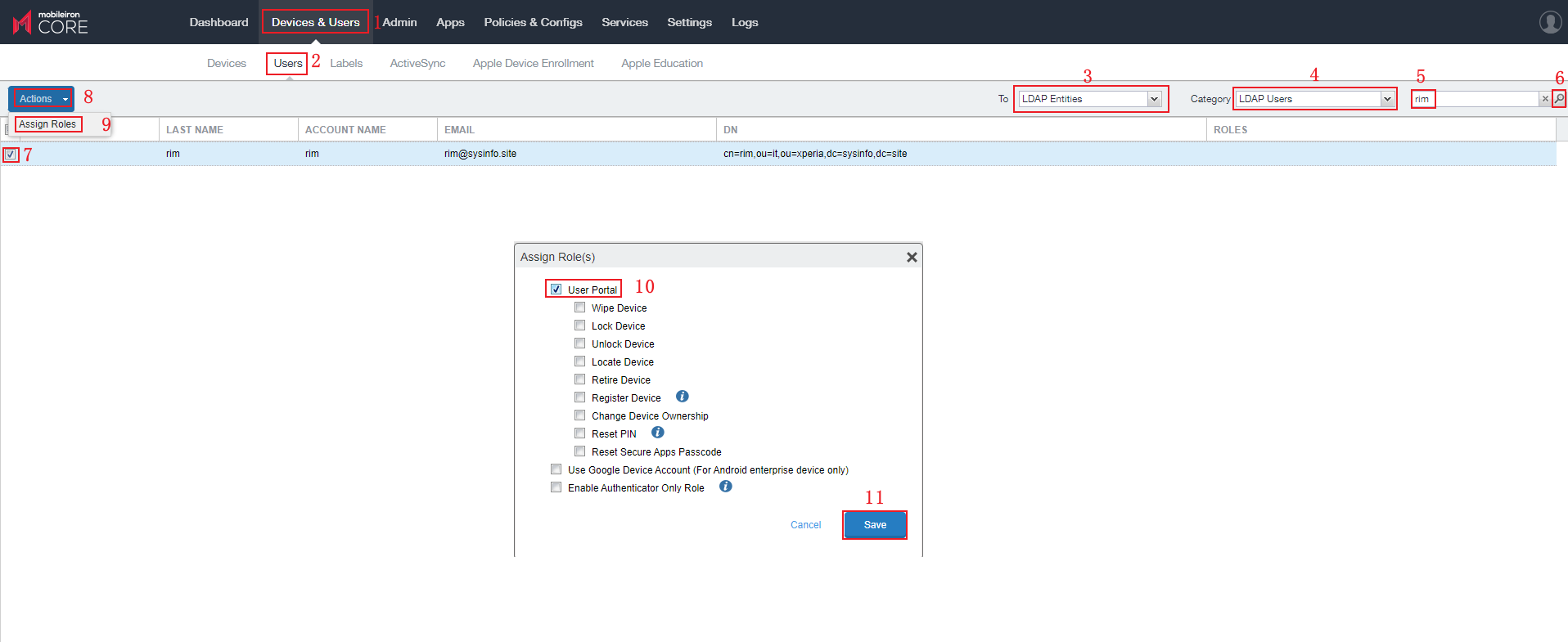Open the Labels tab
The height and width of the screenshot is (642, 1568).
point(346,63)
